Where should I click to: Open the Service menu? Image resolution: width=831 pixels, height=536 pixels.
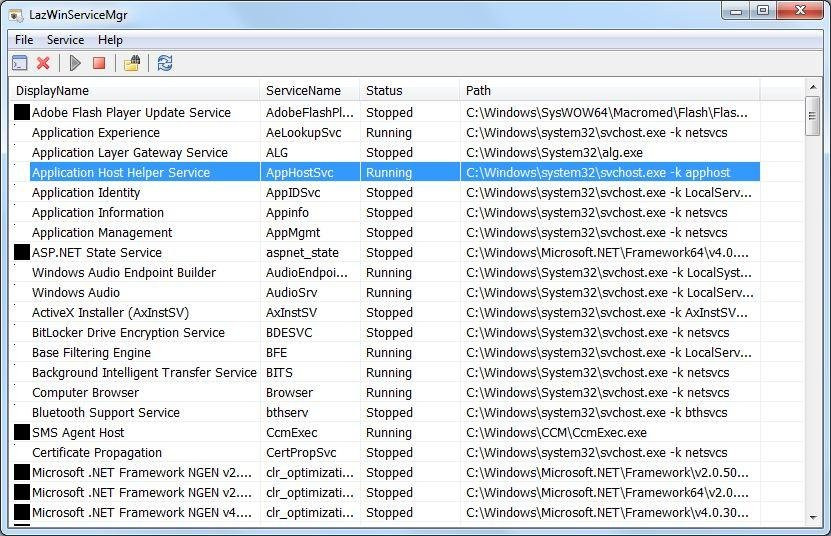(65, 40)
